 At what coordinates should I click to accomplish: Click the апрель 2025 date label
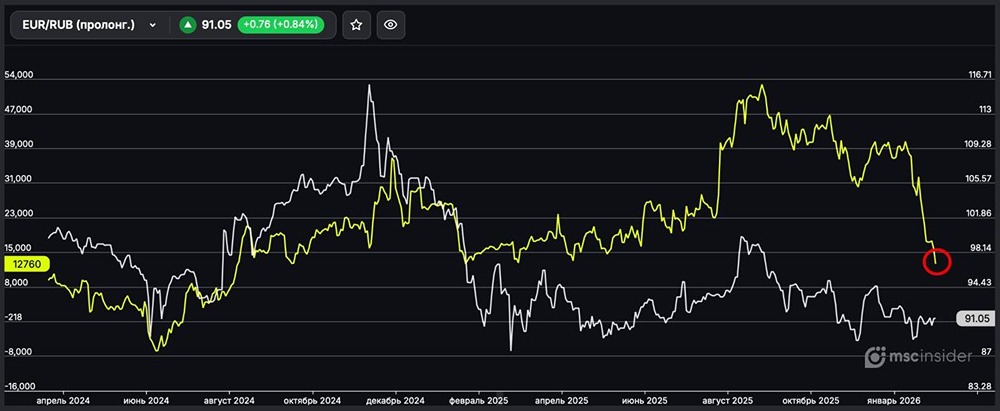tap(562, 400)
